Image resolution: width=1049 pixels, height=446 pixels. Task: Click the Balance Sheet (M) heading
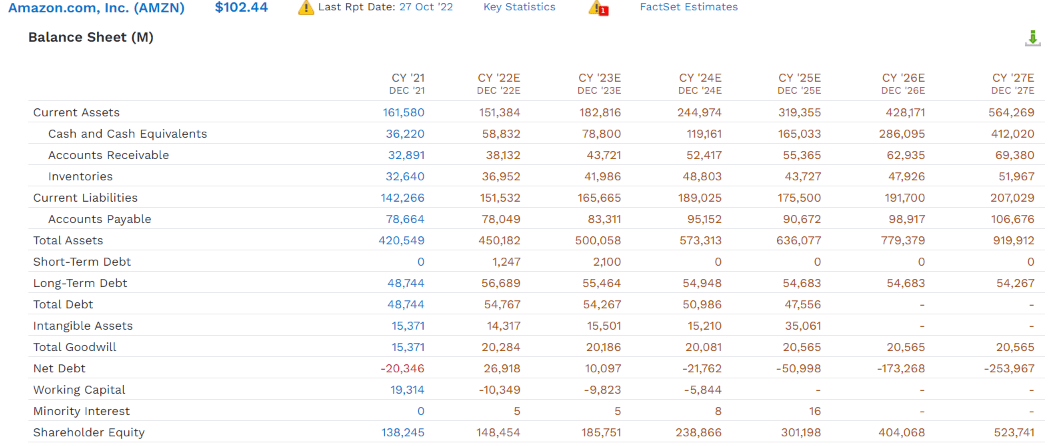tap(90, 38)
